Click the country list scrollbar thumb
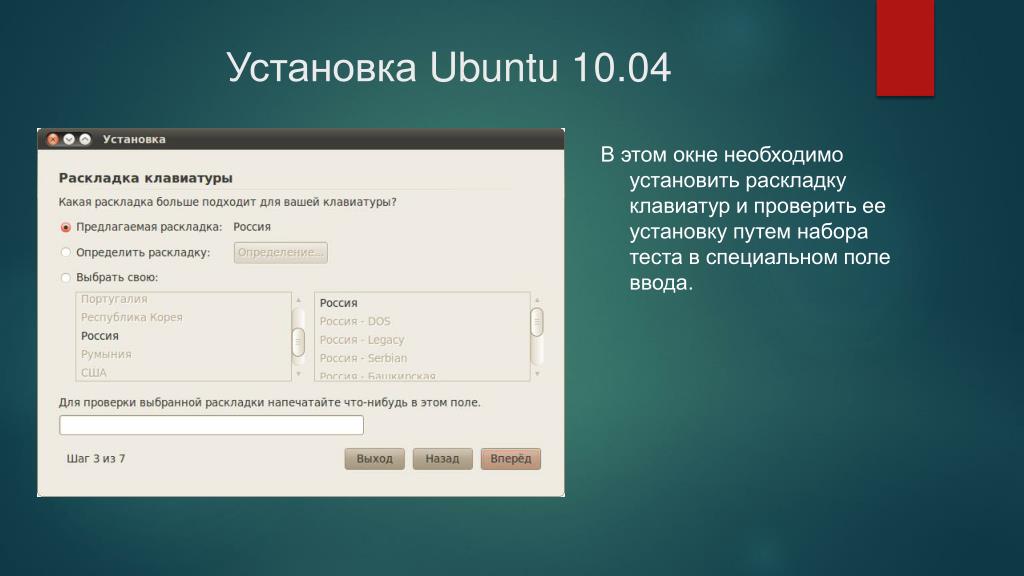The width and height of the screenshot is (1024, 576). pos(298,342)
